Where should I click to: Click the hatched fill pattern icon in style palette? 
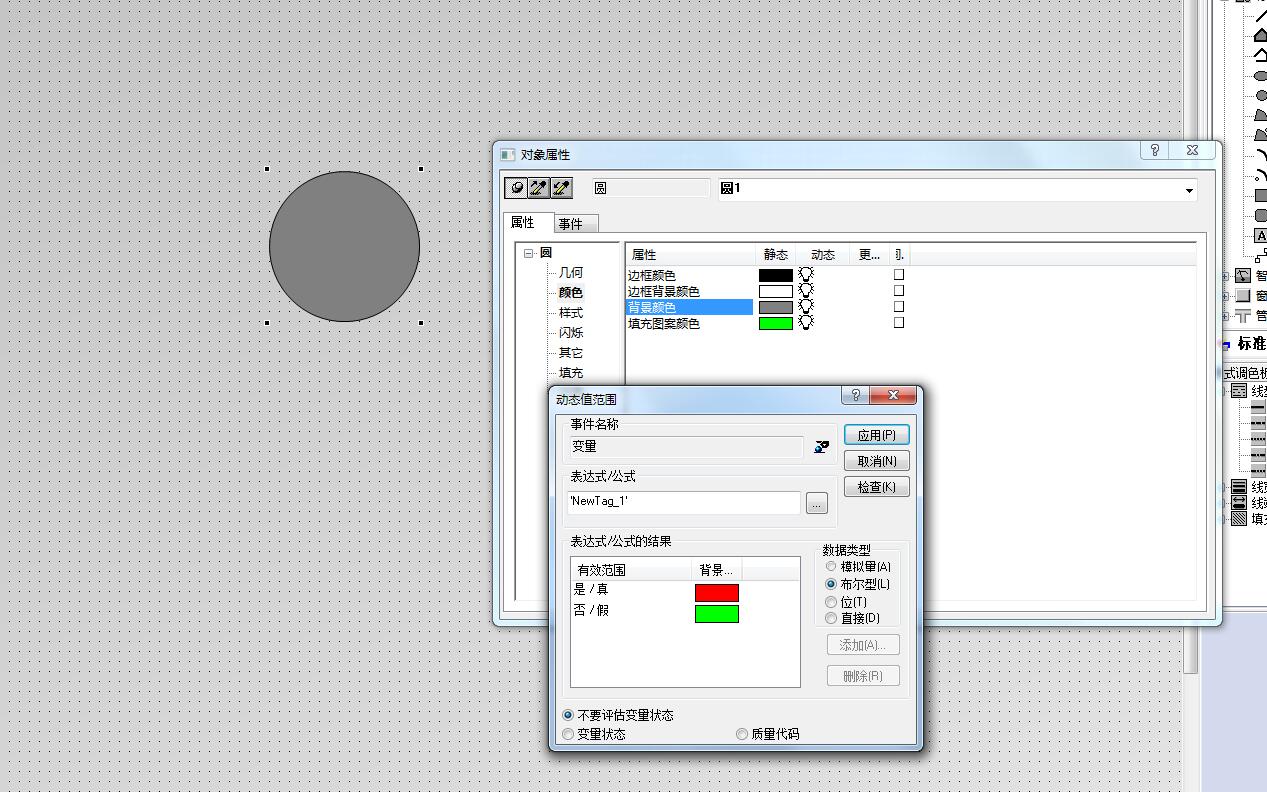click(1239, 519)
